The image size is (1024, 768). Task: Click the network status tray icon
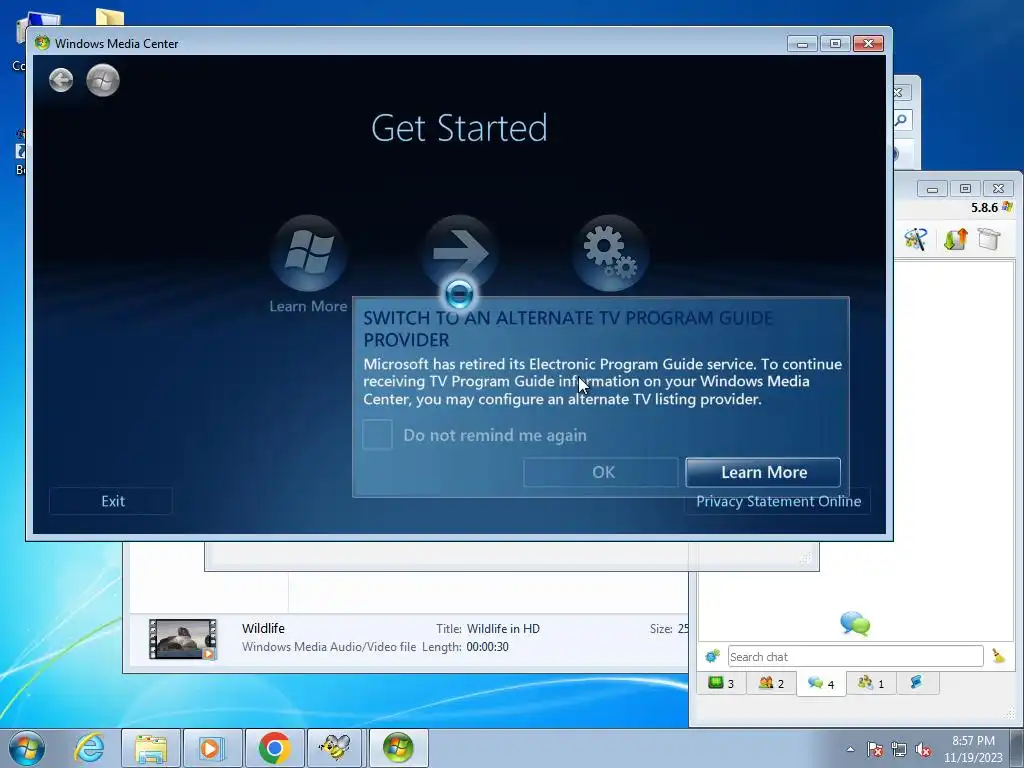[x=899, y=749]
